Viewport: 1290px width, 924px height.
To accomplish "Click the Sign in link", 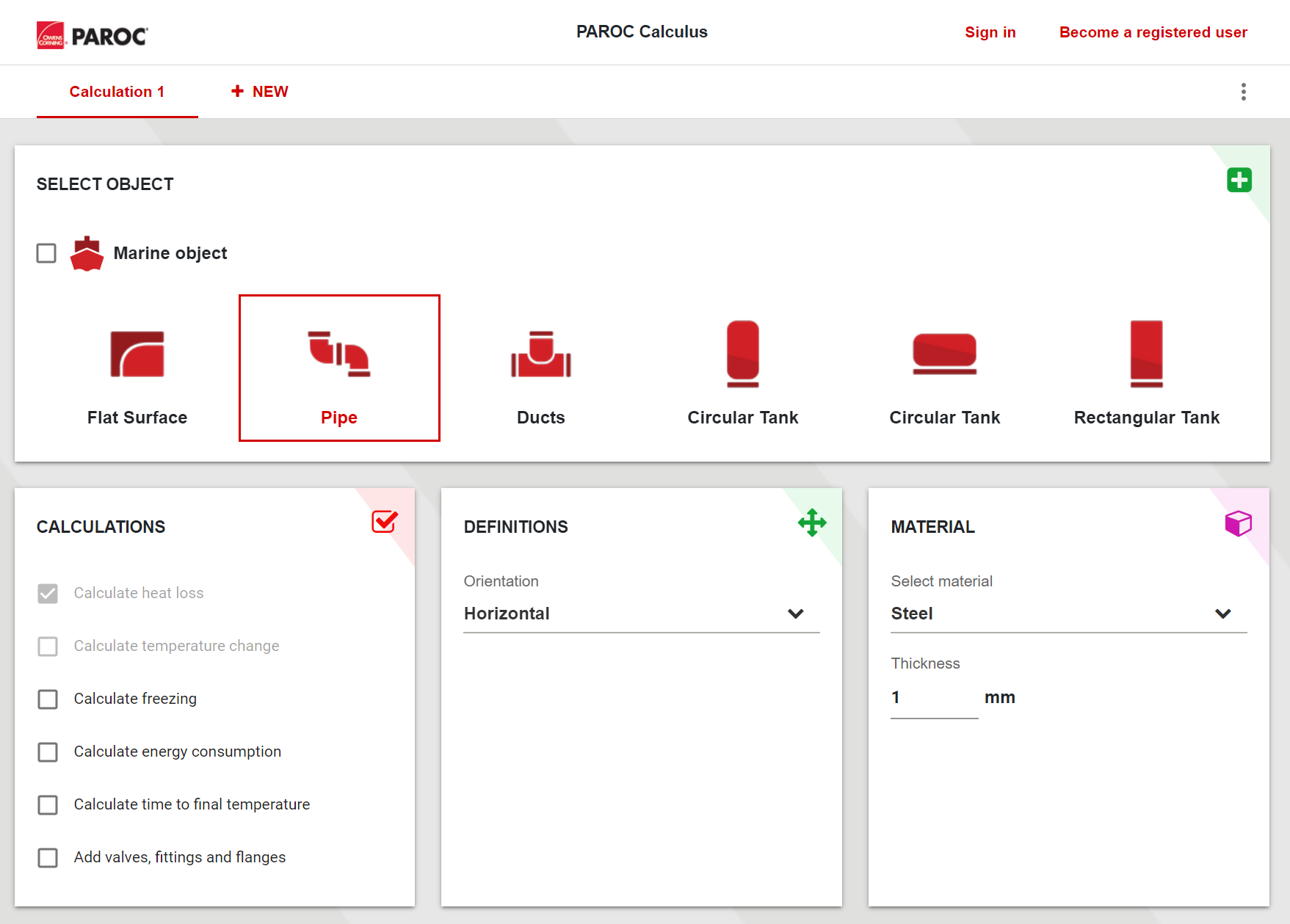I will click(x=990, y=32).
